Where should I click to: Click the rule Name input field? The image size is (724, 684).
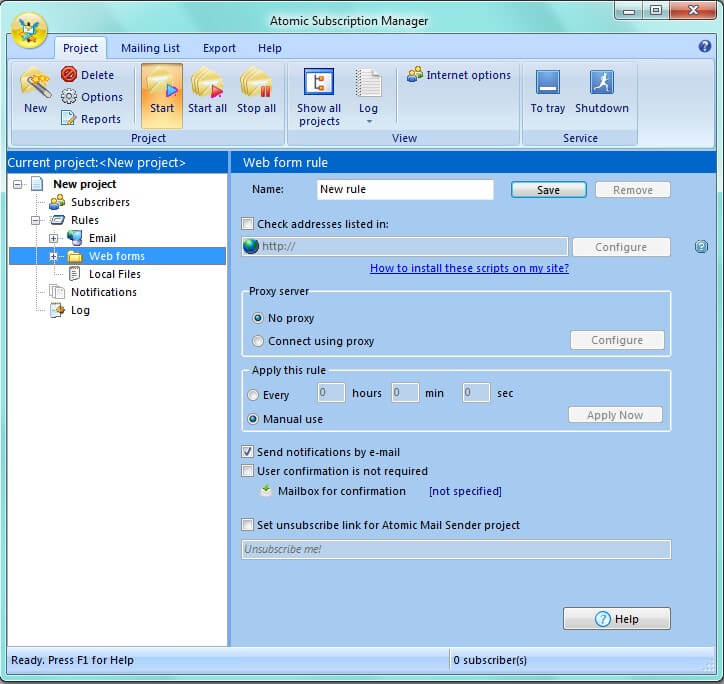[x=405, y=189]
